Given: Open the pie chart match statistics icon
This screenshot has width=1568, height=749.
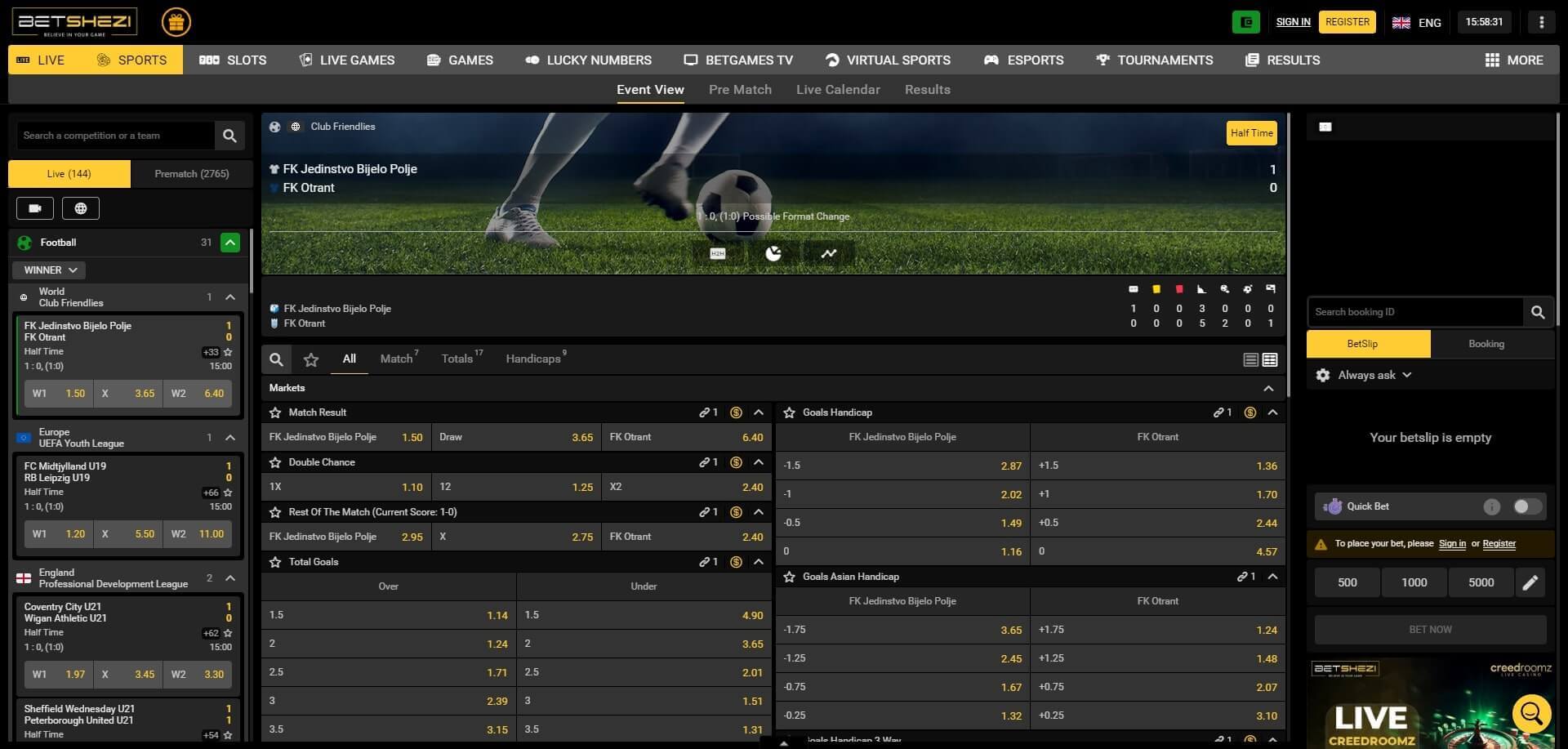Looking at the screenshot, I should pyautogui.click(x=773, y=254).
